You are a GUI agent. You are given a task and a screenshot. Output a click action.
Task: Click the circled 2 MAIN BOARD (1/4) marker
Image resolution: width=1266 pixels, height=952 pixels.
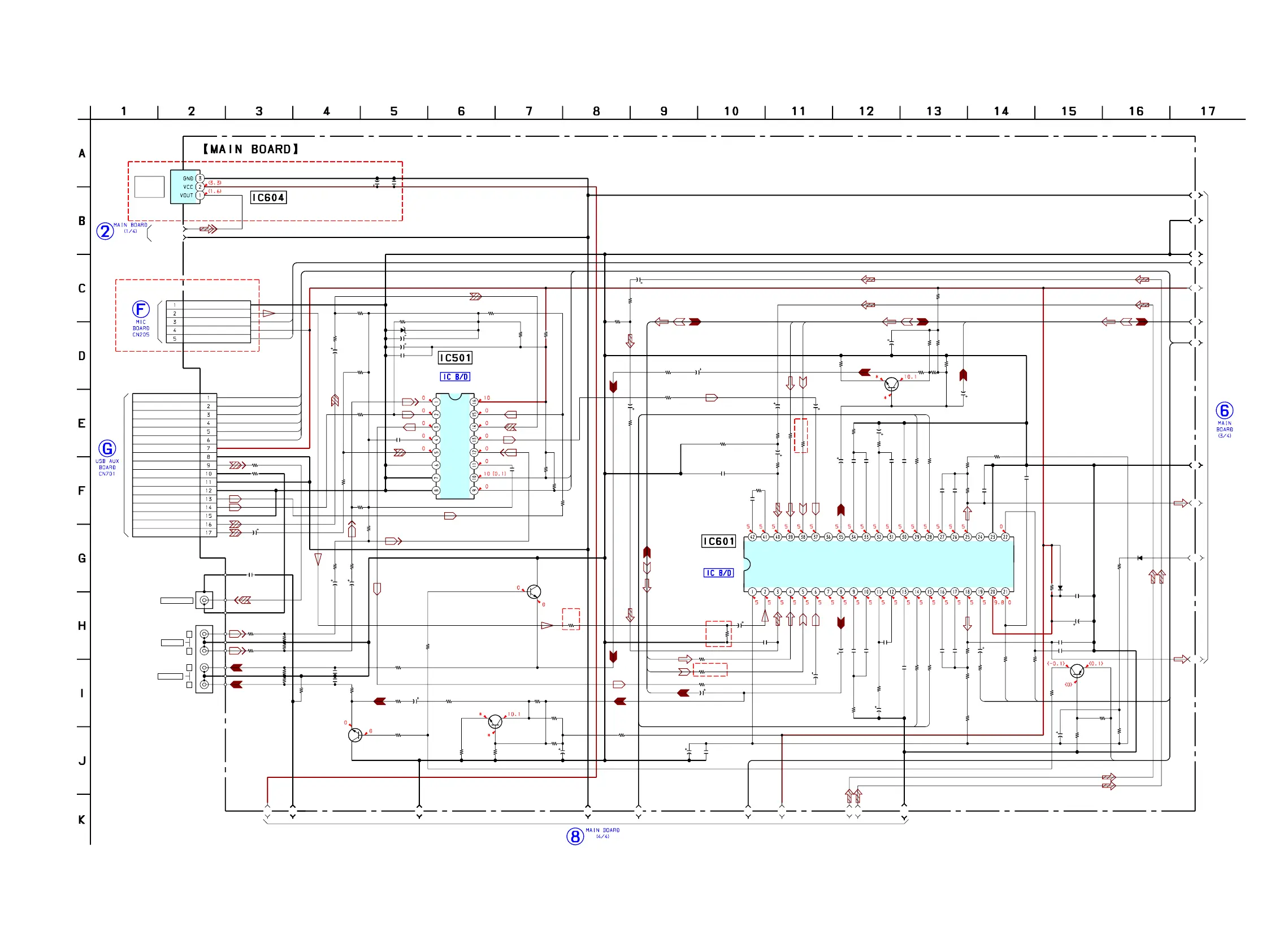pos(105,231)
